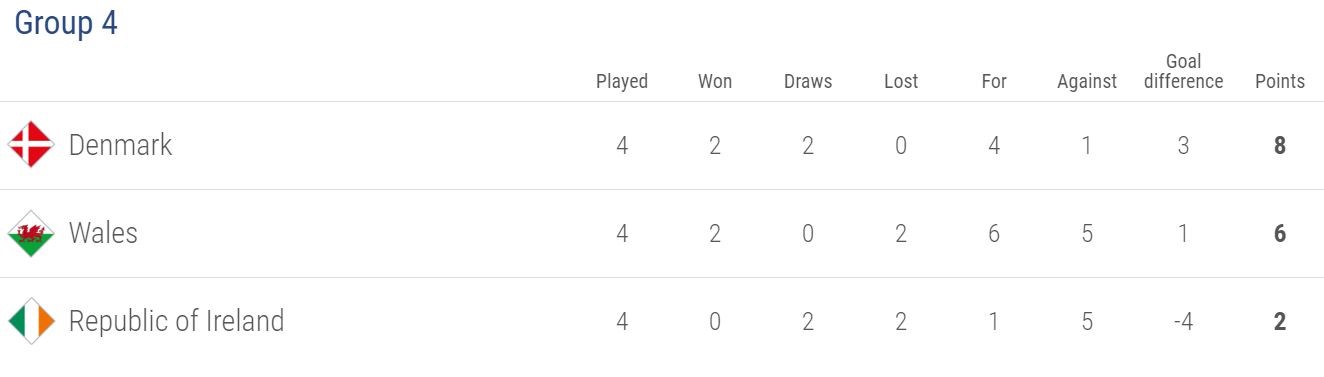The height and width of the screenshot is (377, 1324).
Task: Sort by the For column header
Action: (x=994, y=81)
